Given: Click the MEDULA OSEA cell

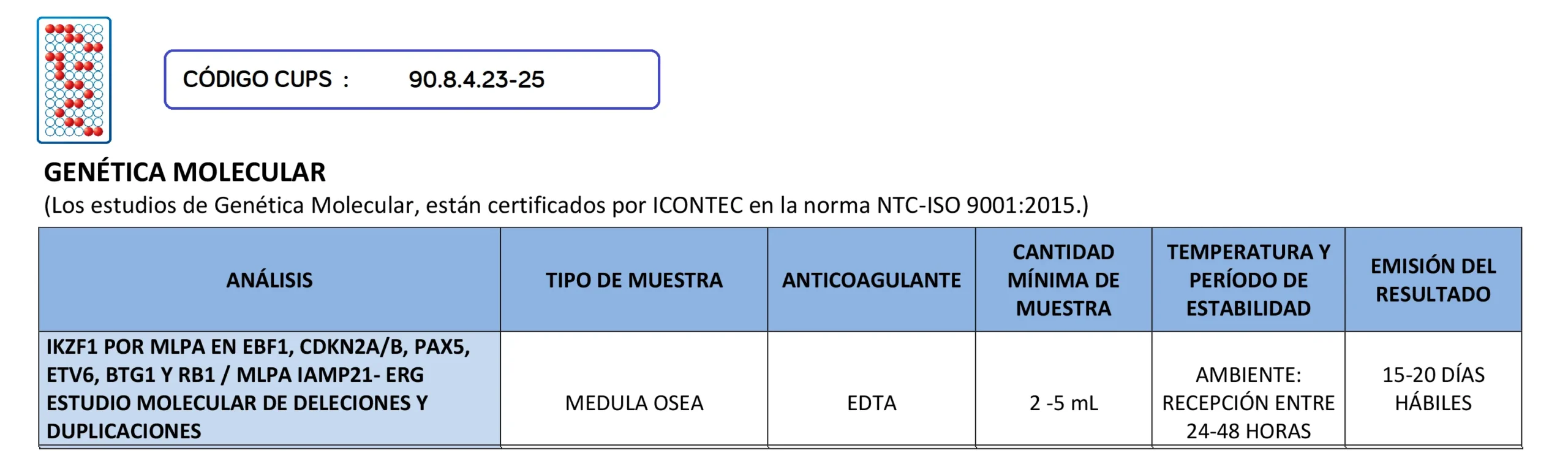Looking at the screenshot, I should (x=634, y=403).
